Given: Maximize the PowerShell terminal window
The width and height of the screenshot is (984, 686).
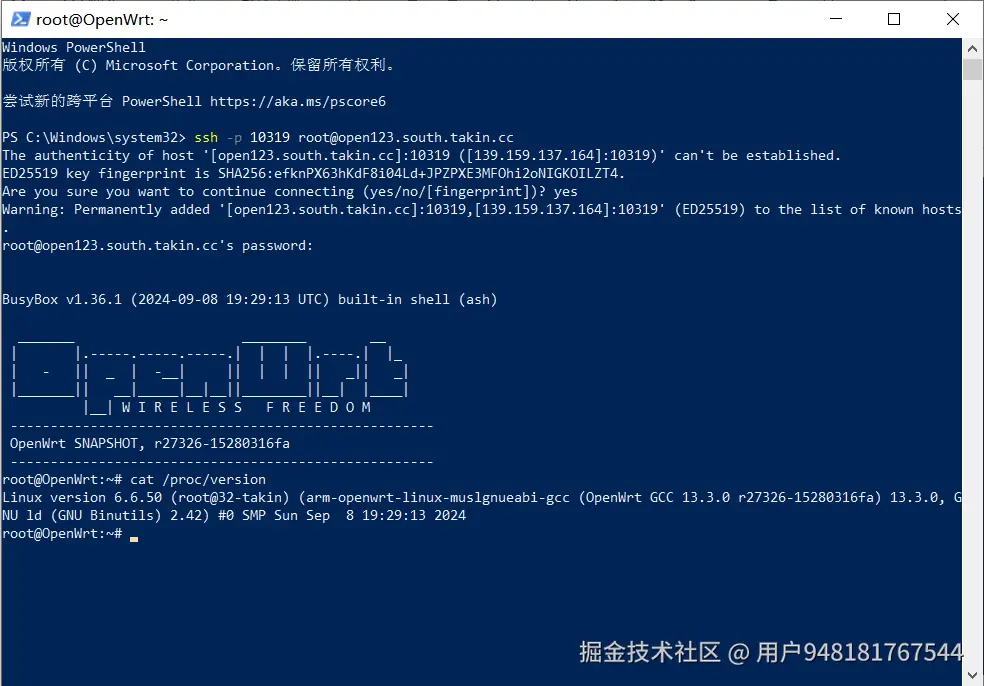Looking at the screenshot, I should pyautogui.click(x=894, y=19).
